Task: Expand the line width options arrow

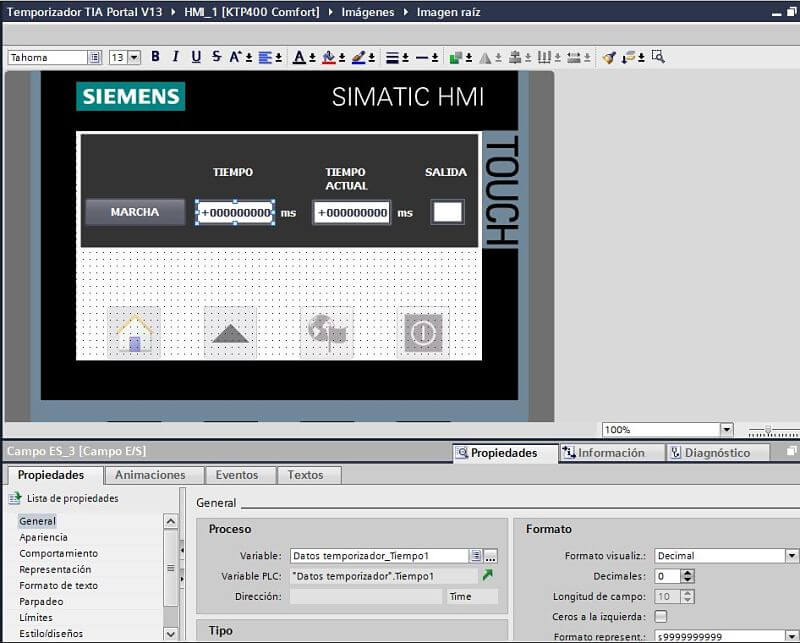Action: point(405,58)
